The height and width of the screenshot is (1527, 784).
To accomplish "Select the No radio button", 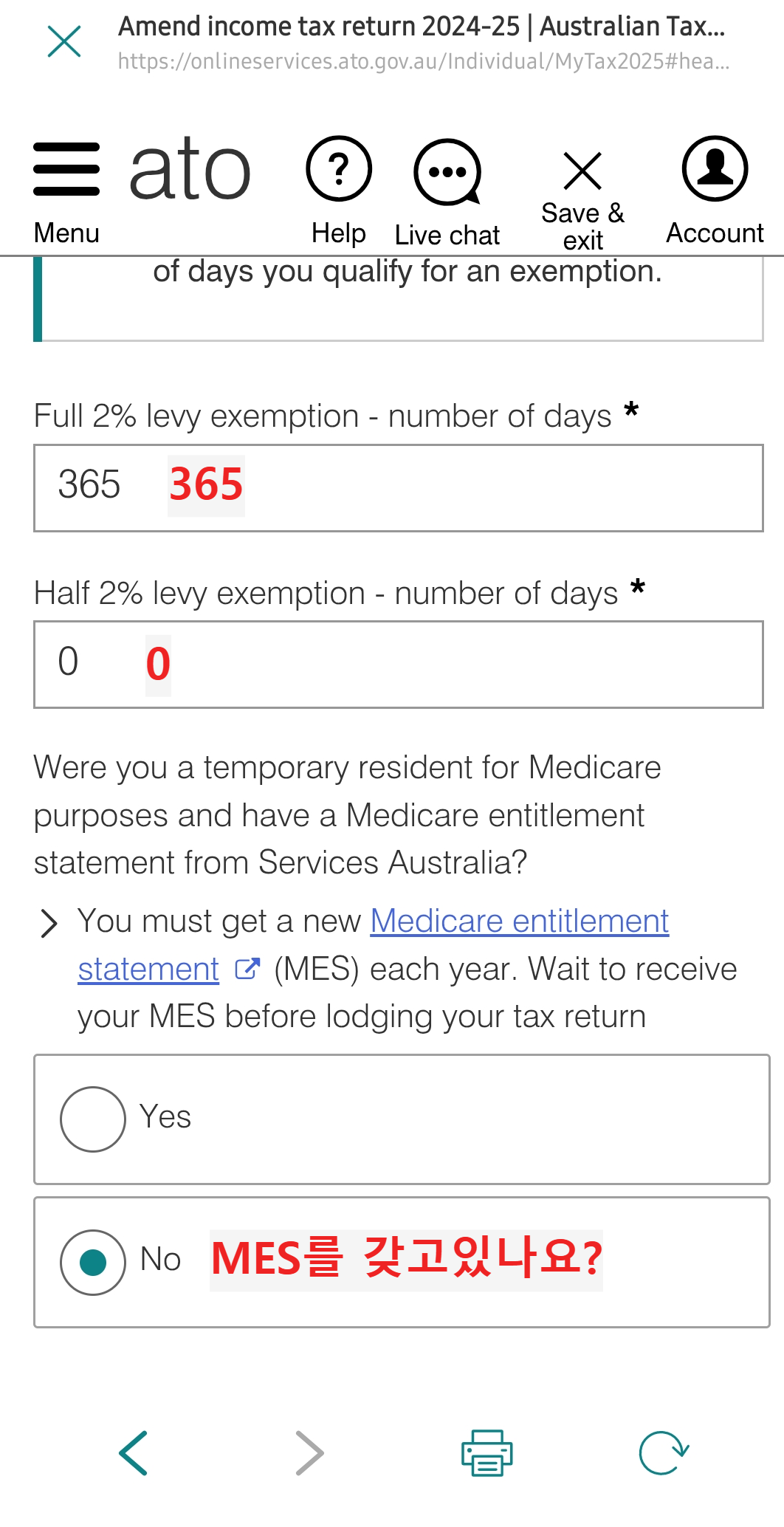I will 93,1262.
